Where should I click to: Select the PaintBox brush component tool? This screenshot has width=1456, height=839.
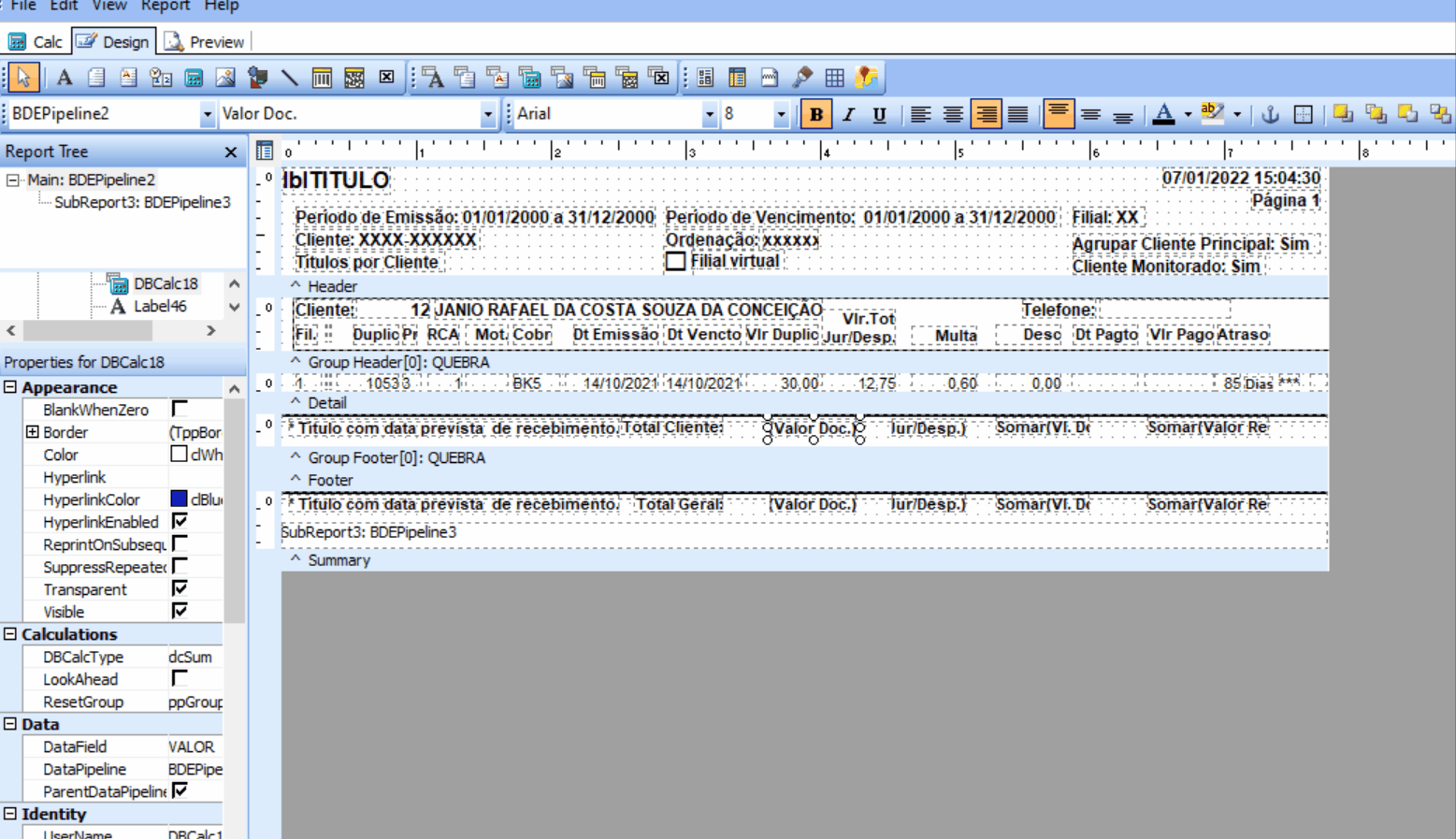[x=802, y=78]
